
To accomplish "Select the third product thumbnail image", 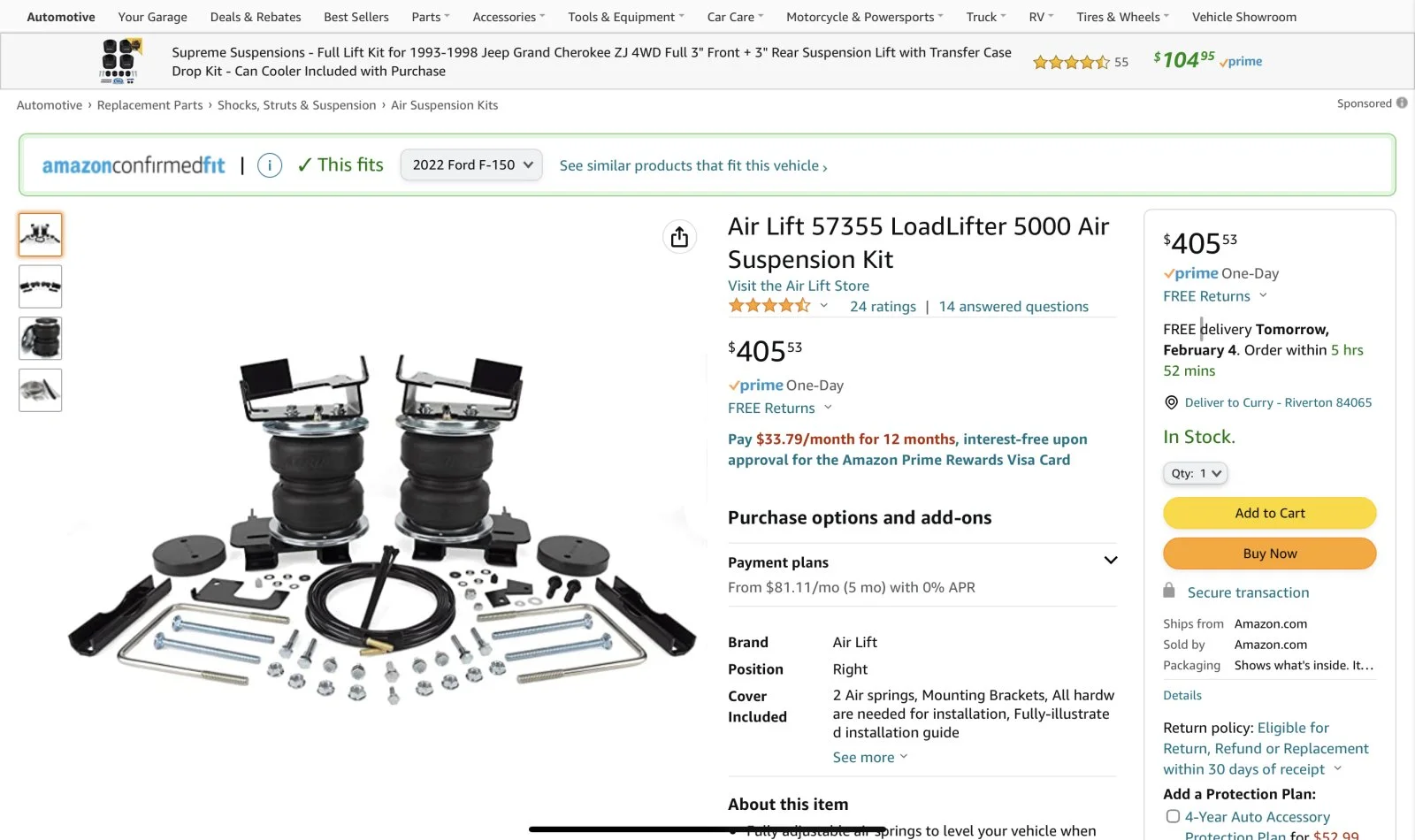I will coord(41,339).
